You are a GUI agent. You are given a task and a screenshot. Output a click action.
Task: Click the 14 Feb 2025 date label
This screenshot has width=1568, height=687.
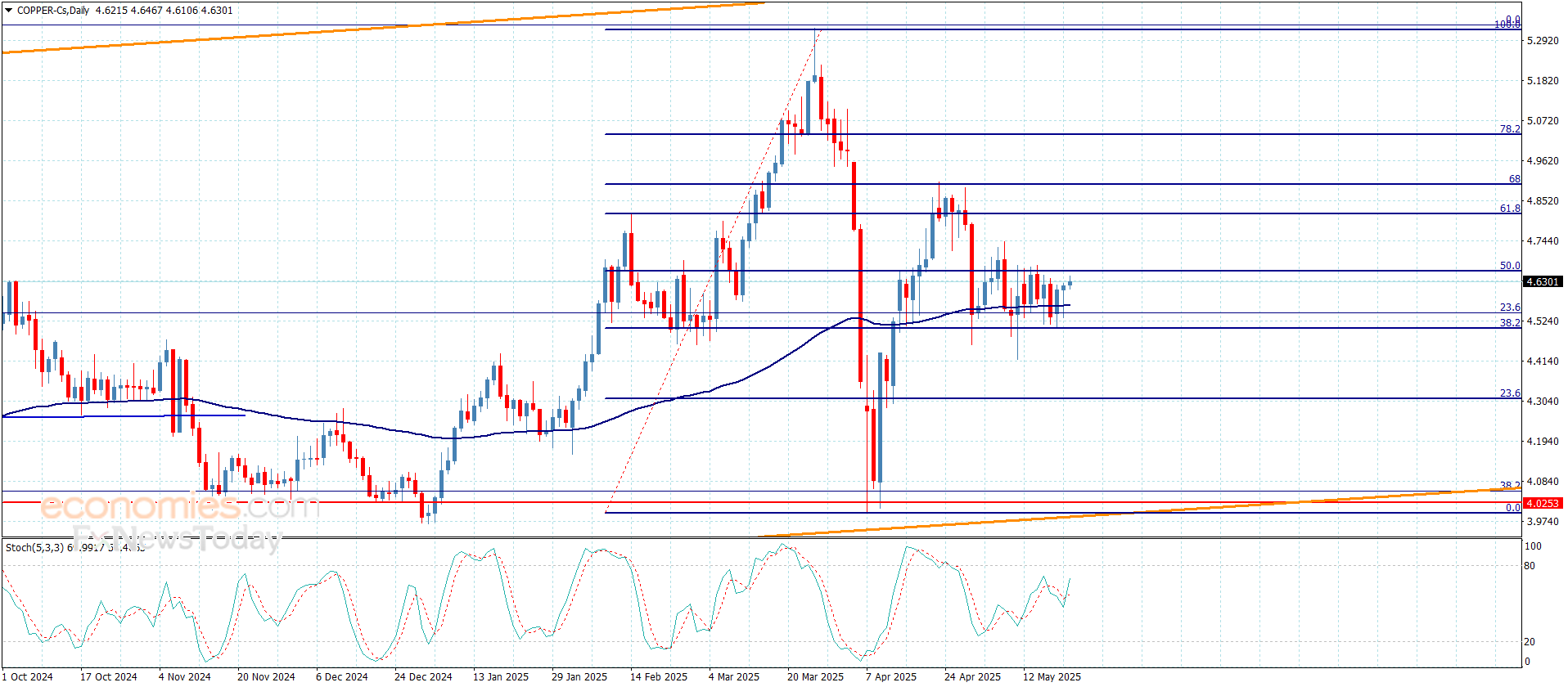658,676
